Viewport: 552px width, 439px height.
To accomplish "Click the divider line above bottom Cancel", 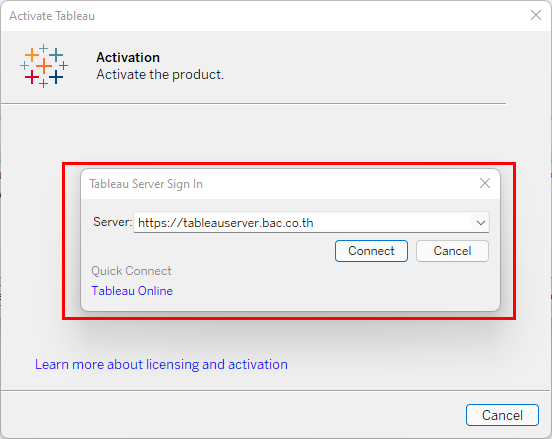I will click(x=275, y=390).
